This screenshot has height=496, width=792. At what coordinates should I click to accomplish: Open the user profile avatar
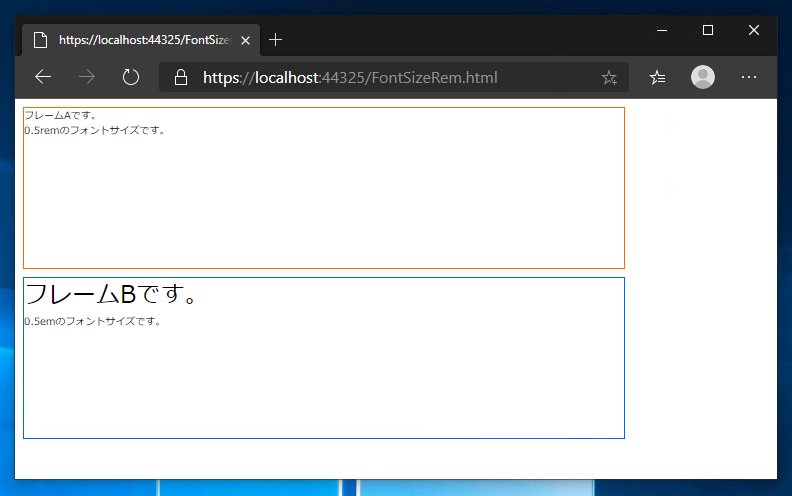tap(703, 77)
